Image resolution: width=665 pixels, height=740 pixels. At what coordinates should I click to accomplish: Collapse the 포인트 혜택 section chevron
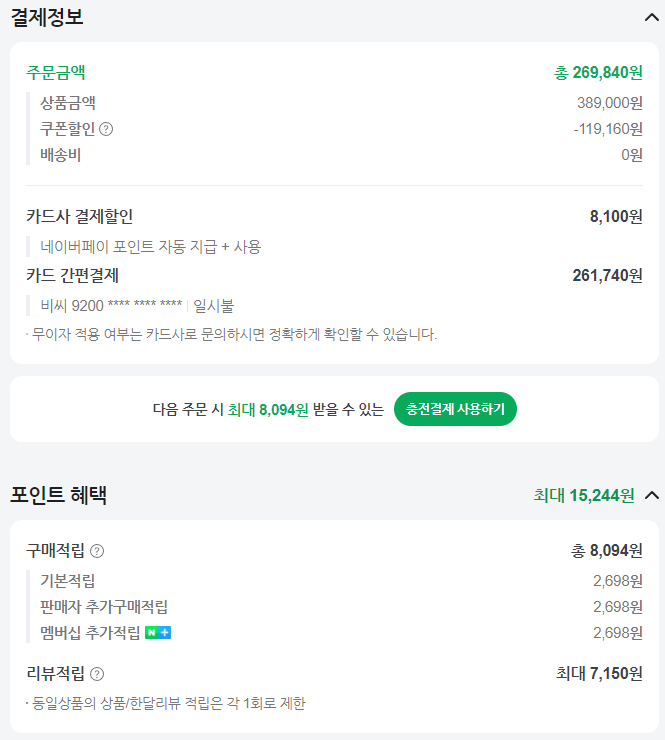coord(652,495)
